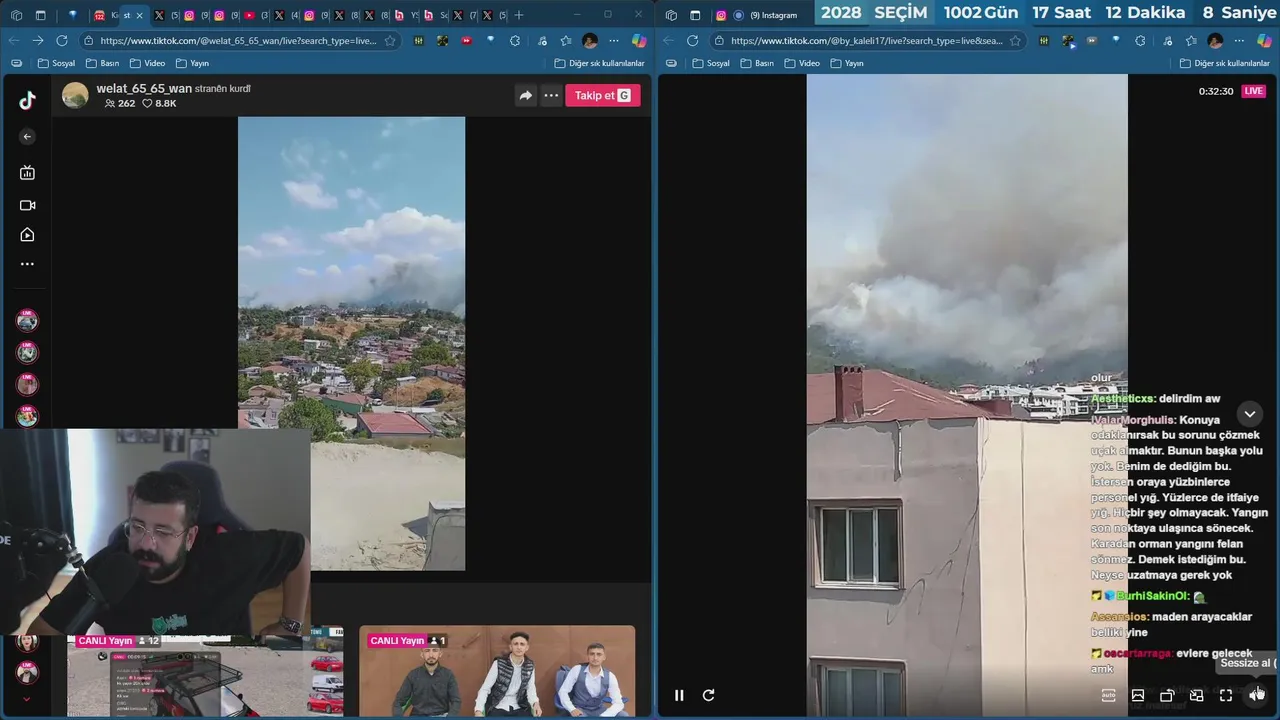Image resolution: width=1280 pixels, height=720 pixels.
Task: Bookmark the page in left browser
Action: click(390, 41)
